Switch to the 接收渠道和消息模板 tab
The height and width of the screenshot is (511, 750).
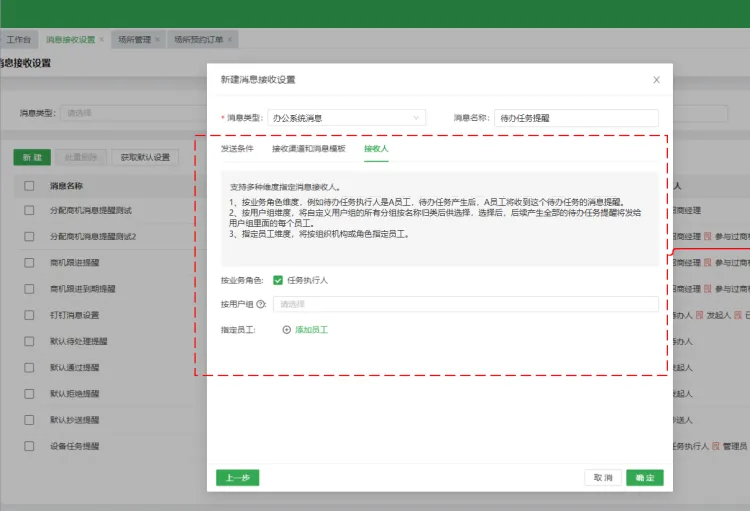[x=309, y=149]
